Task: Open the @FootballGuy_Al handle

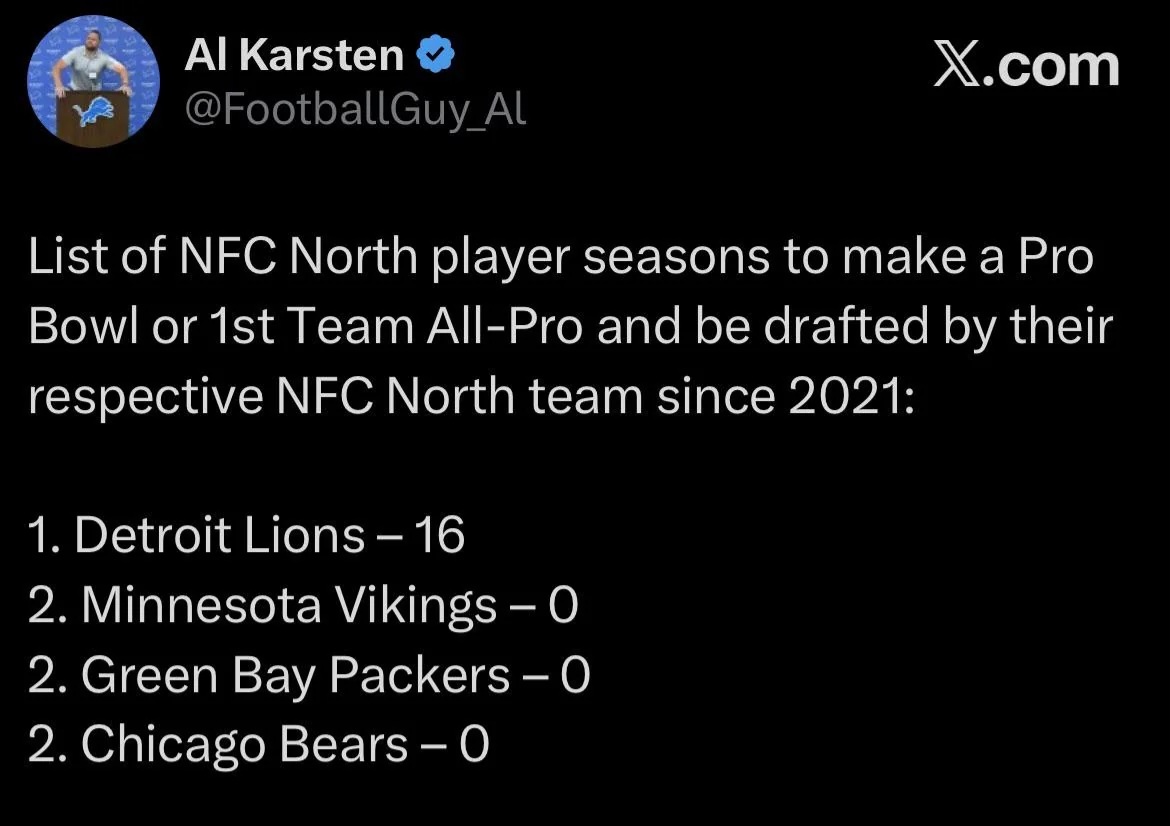Action: (355, 109)
